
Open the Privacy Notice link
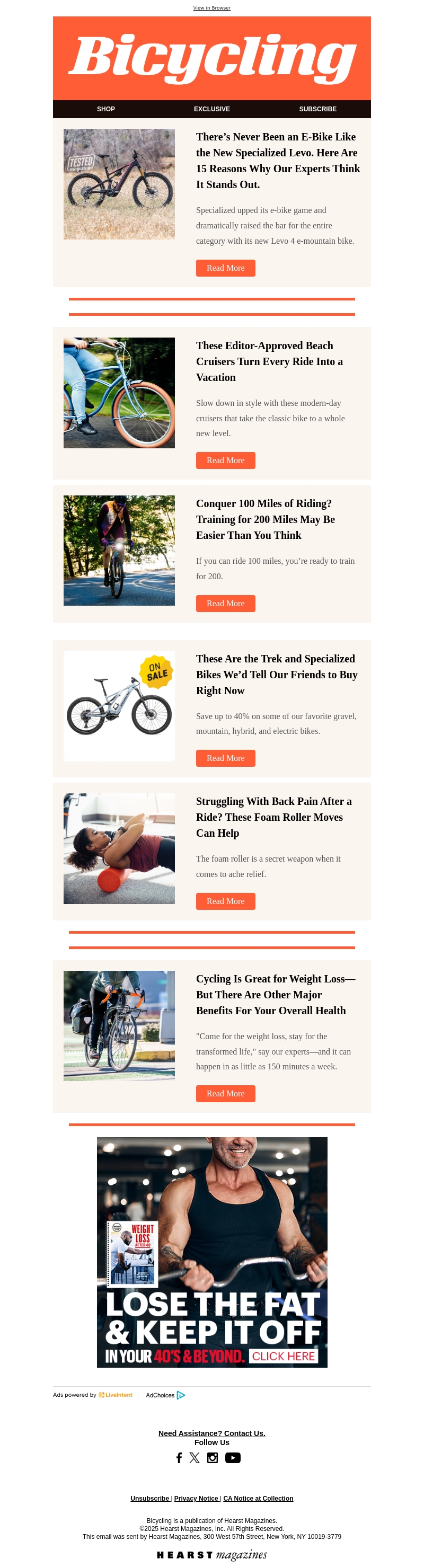[x=196, y=1498]
